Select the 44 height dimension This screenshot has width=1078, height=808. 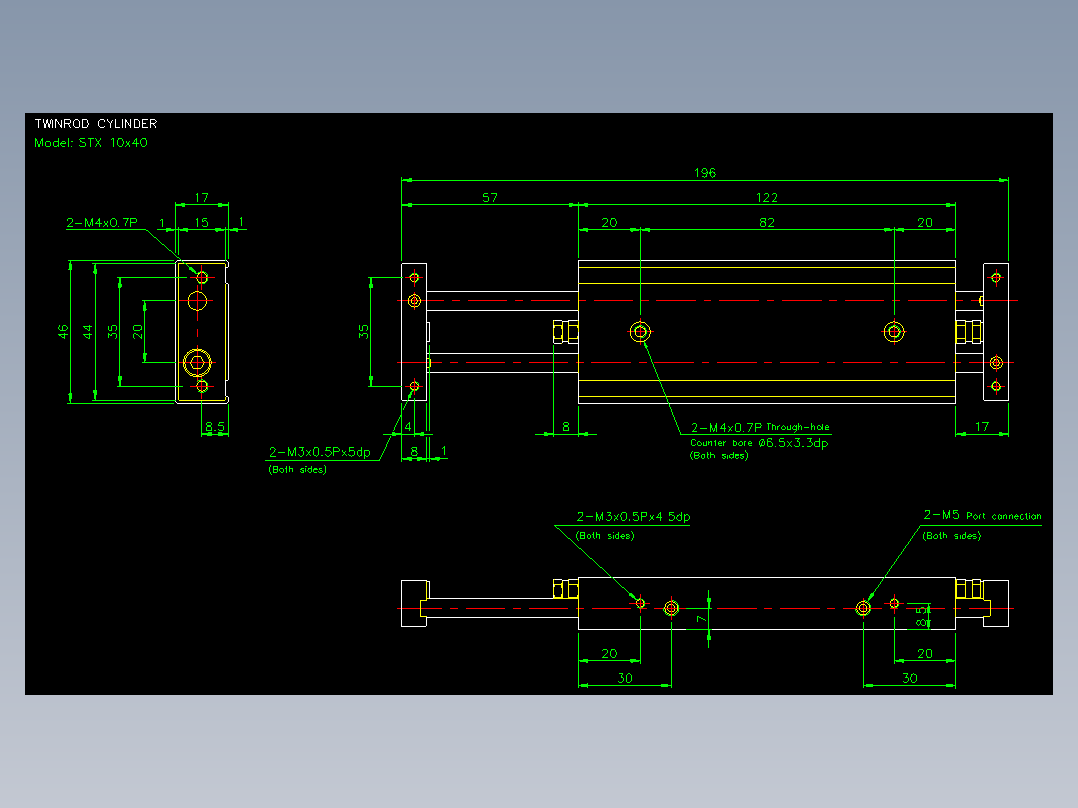(88, 331)
